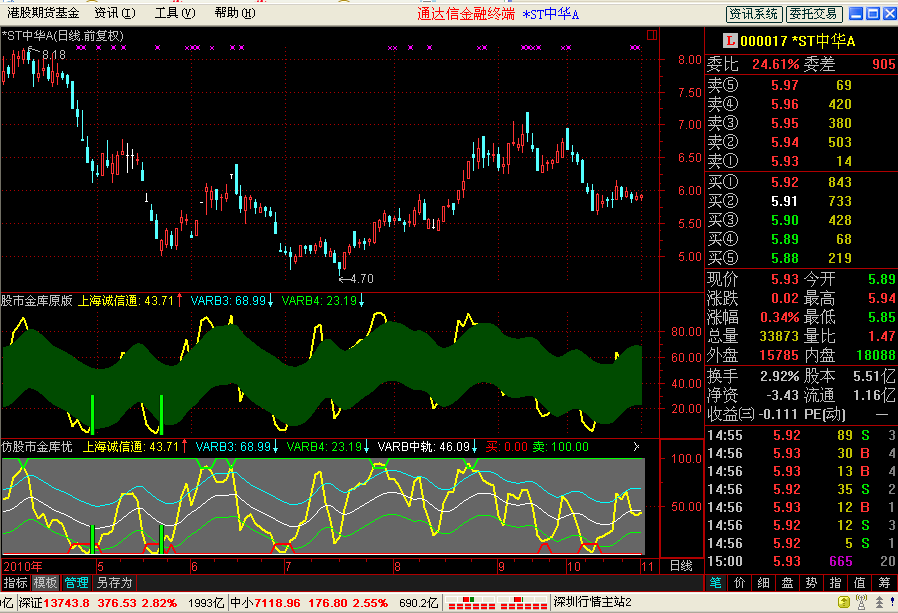
Task: Click the 卖① ask price 5.93
Action: pos(785,162)
